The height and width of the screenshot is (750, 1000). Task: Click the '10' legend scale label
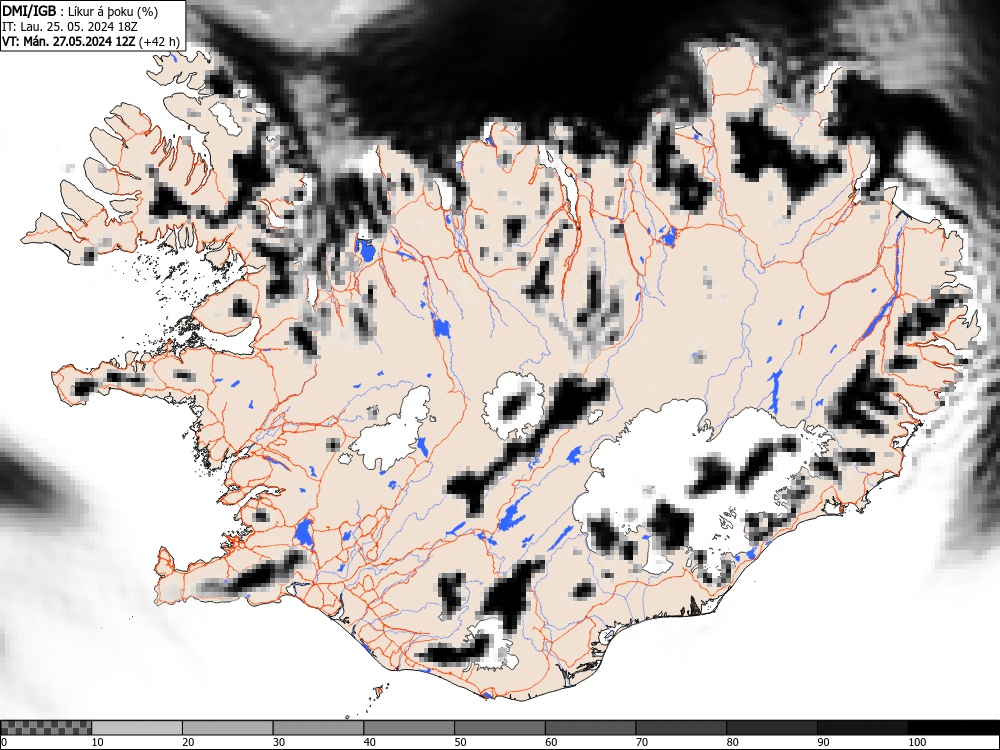pyautogui.click(x=98, y=742)
